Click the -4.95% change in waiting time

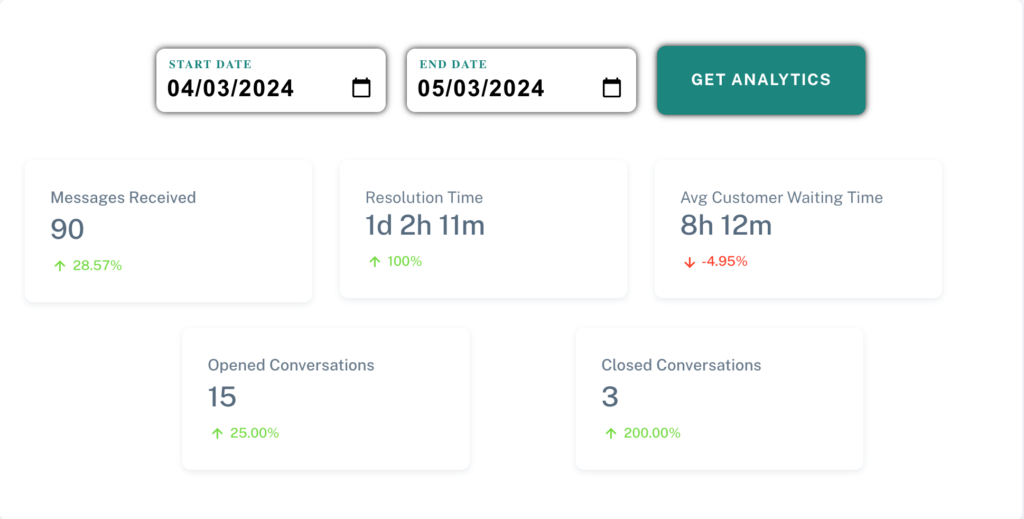(x=723, y=261)
